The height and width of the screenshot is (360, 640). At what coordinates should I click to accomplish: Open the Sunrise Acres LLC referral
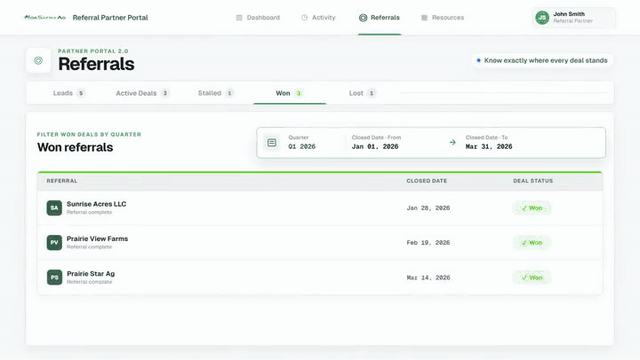pos(320,208)
